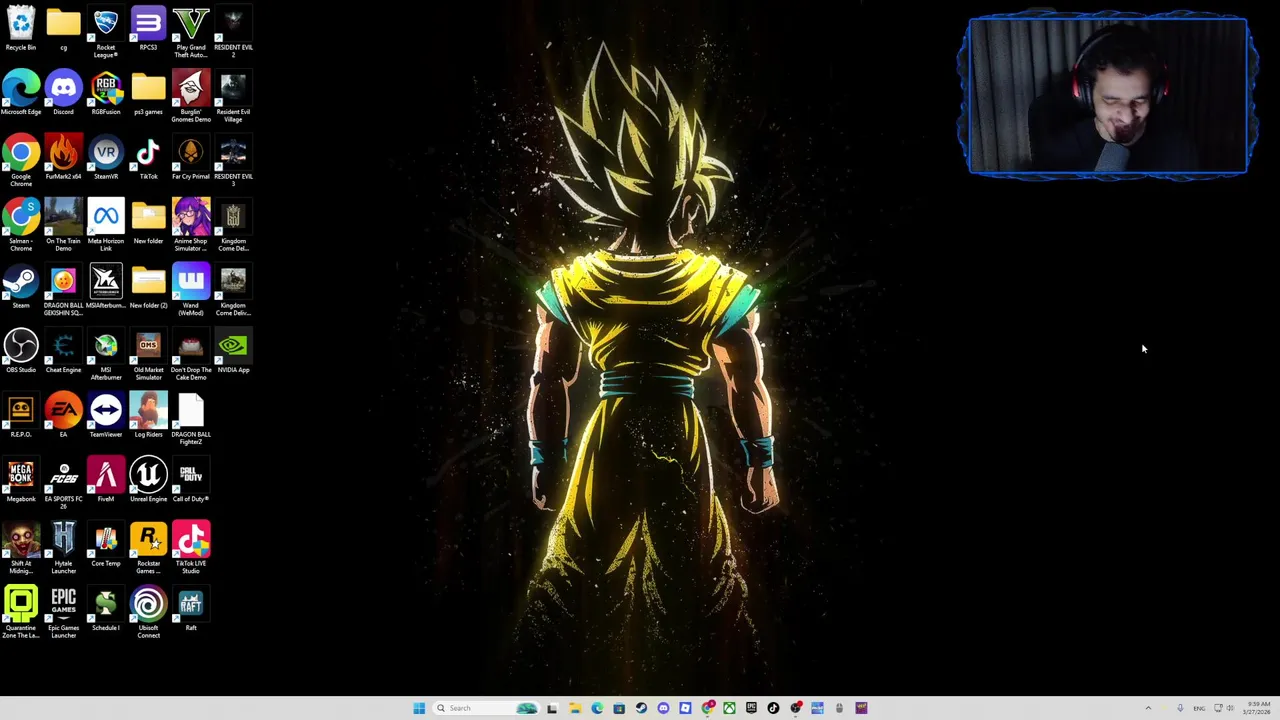Launch the EA app desktop shortcut
The height and width of the screenshot is (720, 1280).
[63, 416]
